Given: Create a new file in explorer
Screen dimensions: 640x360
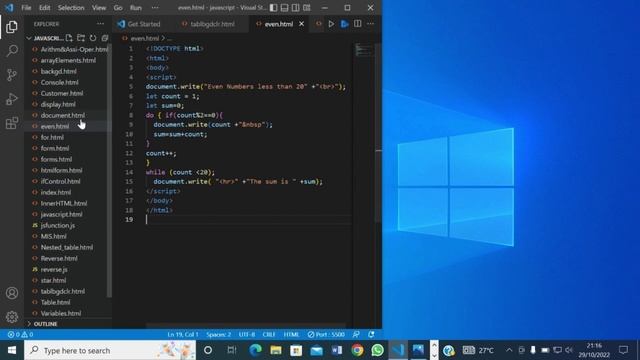Looking at the screenshot, I should point(69,38).
